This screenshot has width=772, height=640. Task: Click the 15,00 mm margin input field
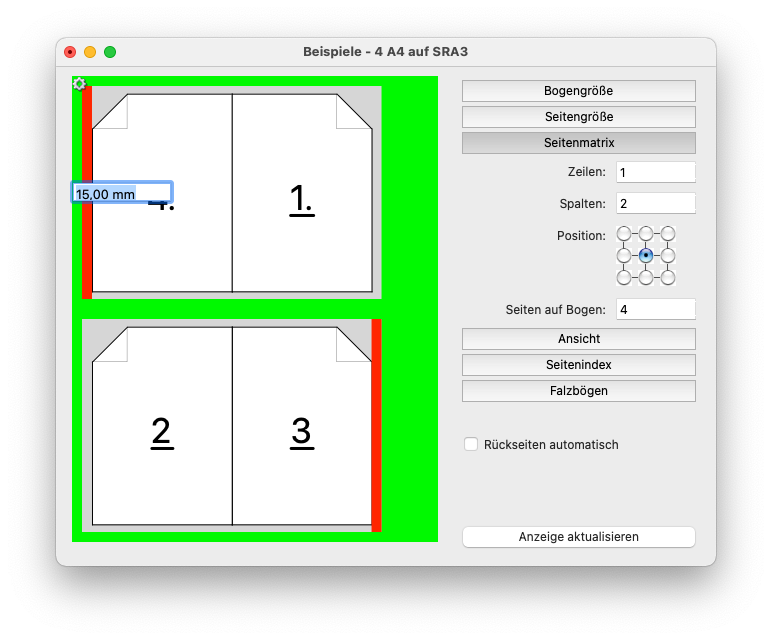tap(122, 192)
